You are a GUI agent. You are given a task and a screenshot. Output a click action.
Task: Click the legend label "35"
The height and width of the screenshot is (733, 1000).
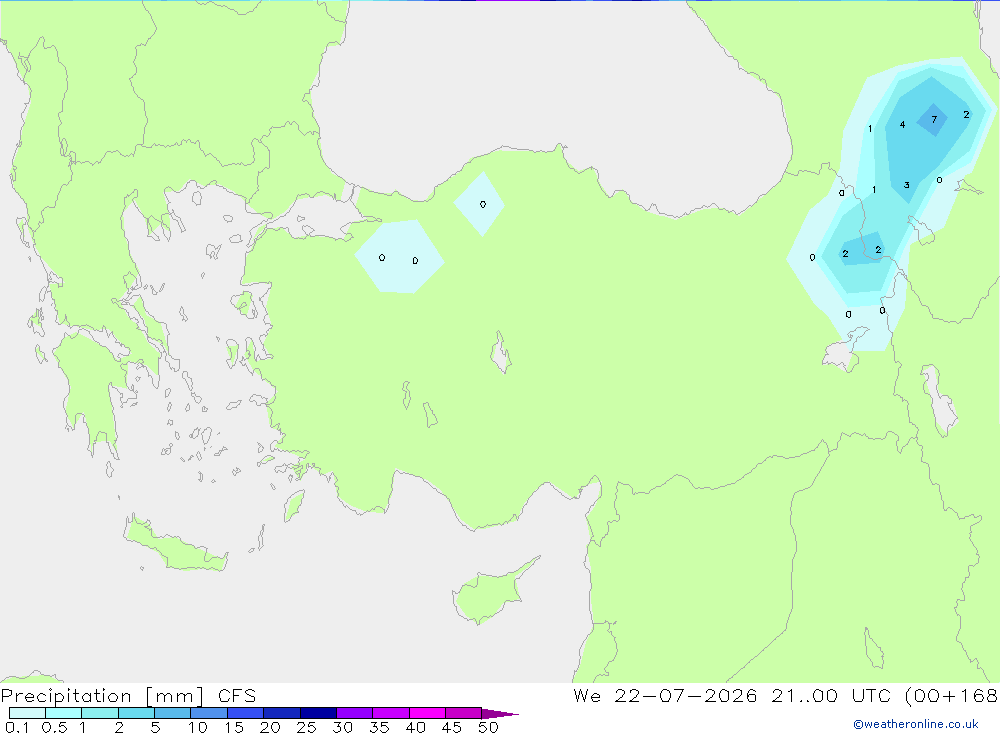pos(379,727)
